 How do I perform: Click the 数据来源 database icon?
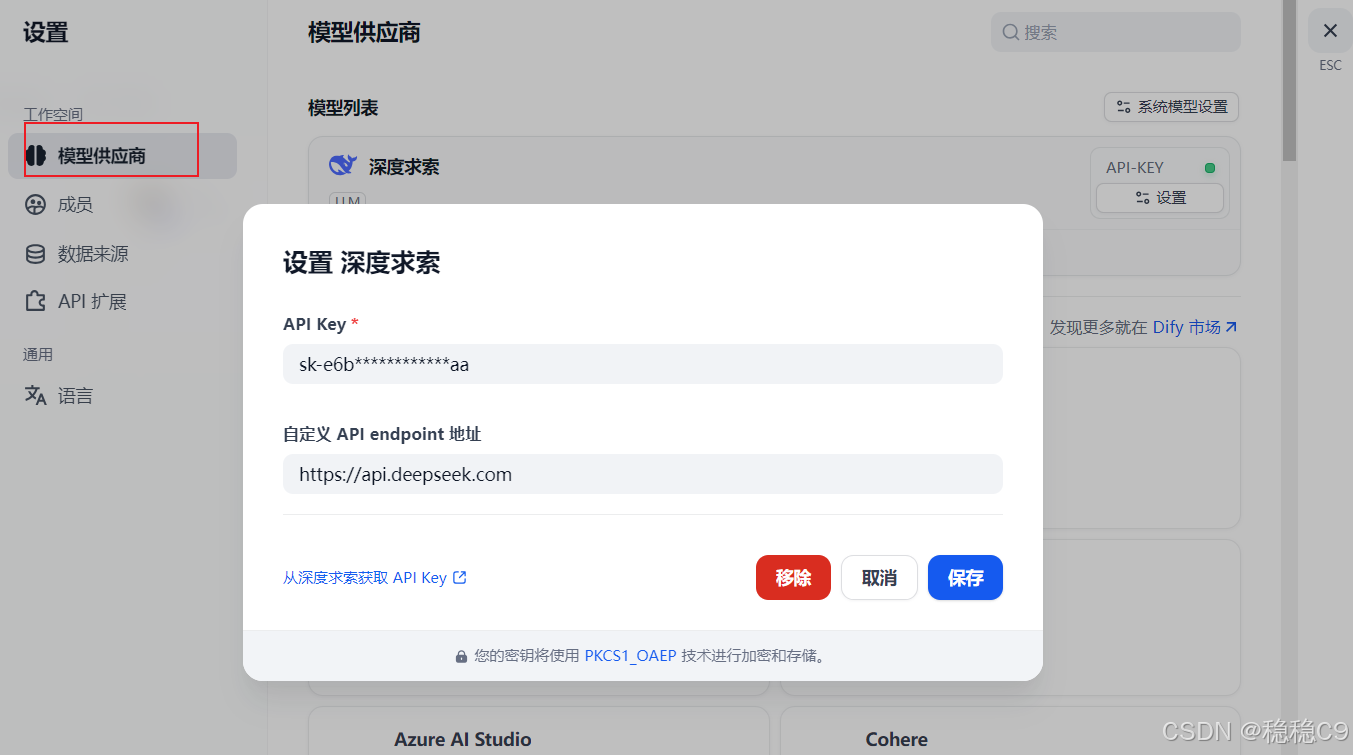point(36,254)
